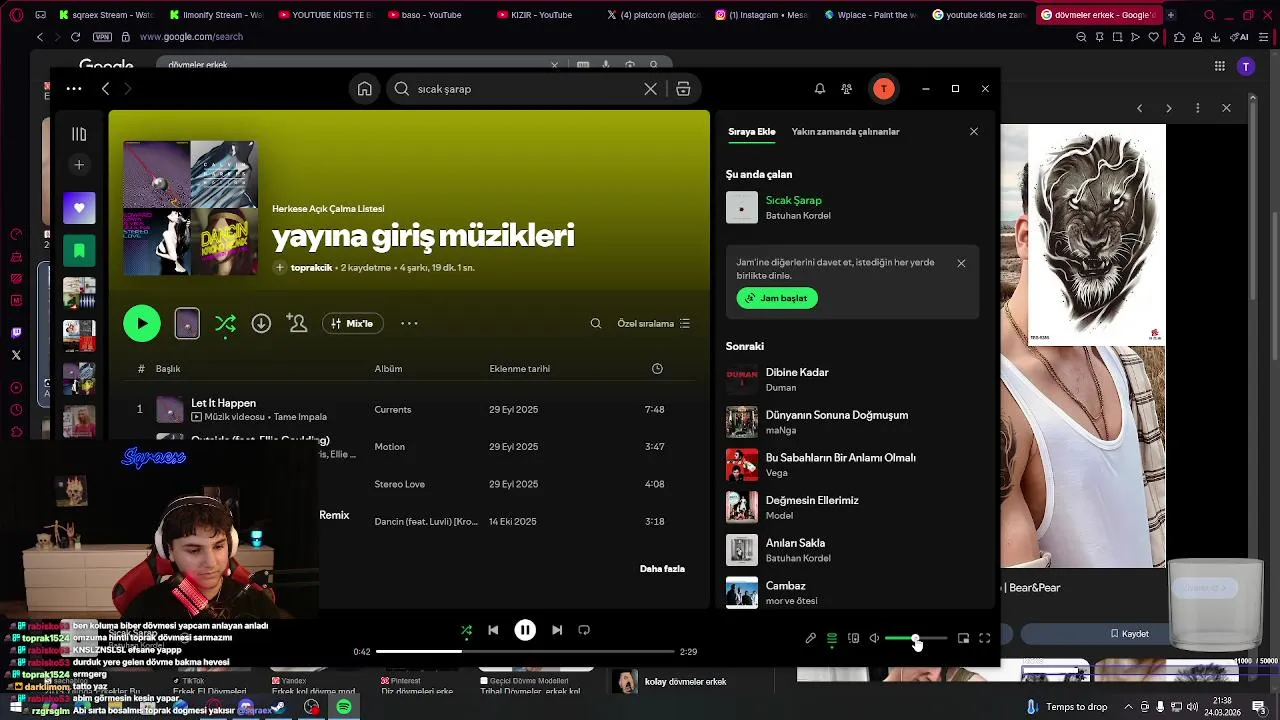Toggle repeat mode in player
The width and height of the screenshot is (1280, 720).
(584, 630)
